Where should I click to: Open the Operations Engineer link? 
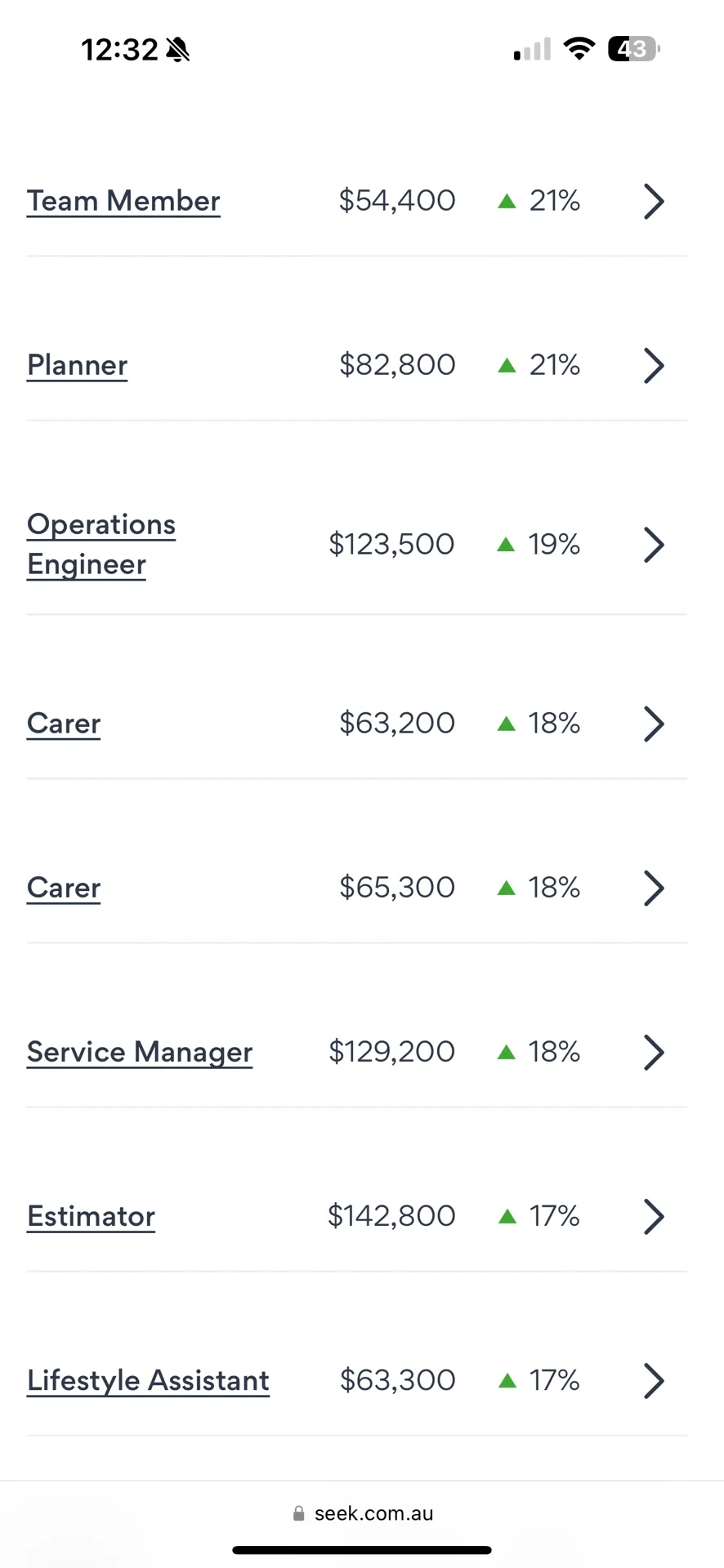101,544
